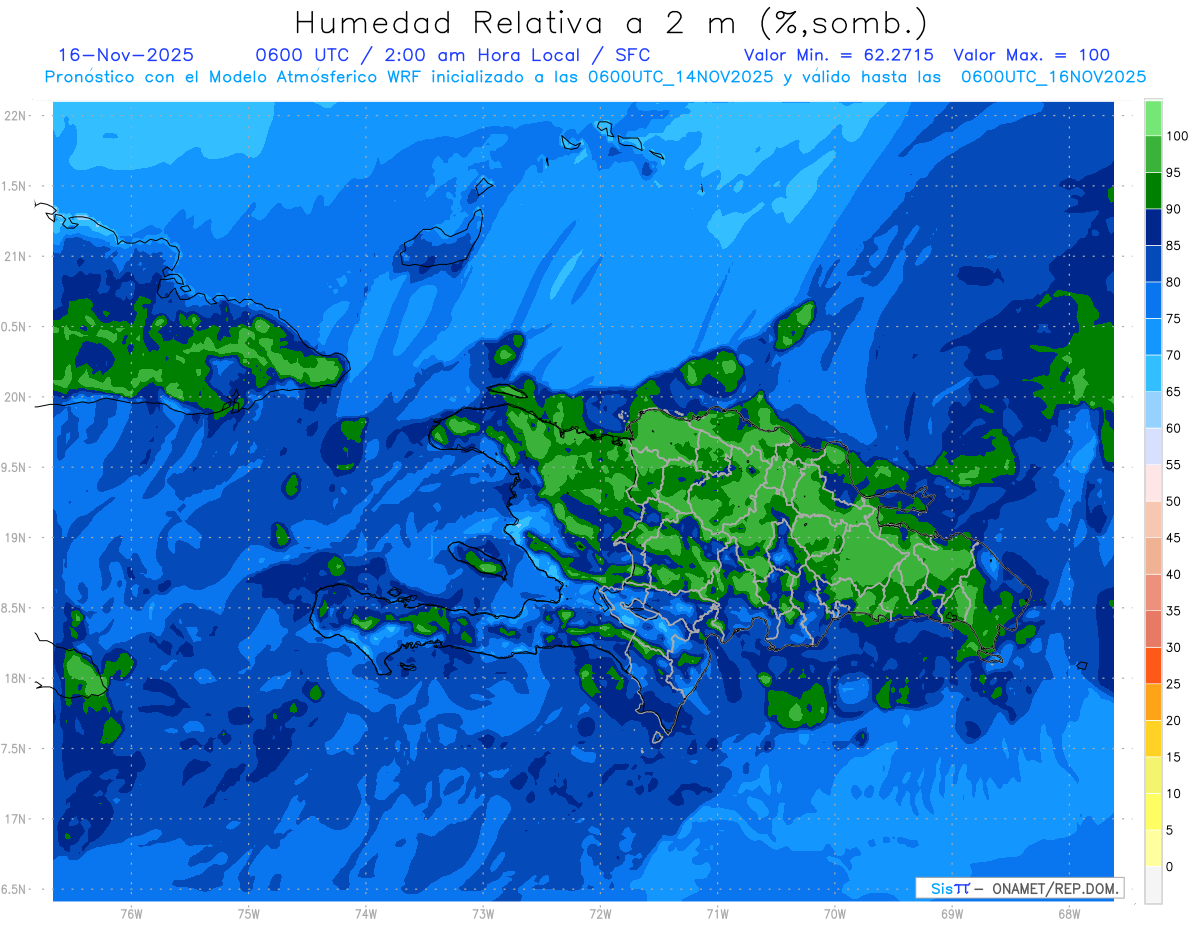Select the red-orange swatch between 25 and 30

coord(1153,666)
